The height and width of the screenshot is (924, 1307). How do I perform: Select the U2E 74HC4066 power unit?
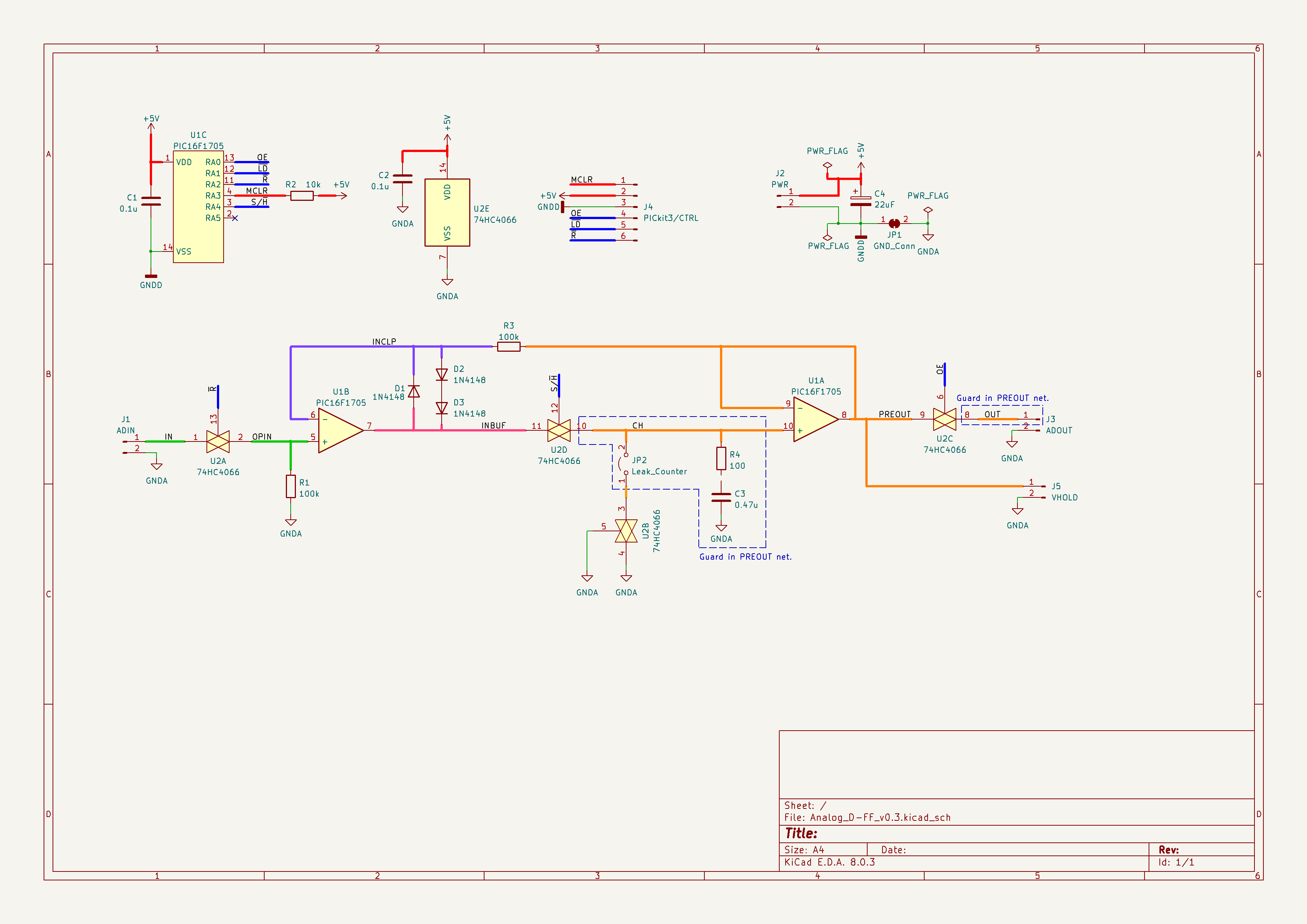tap(447, 212)
